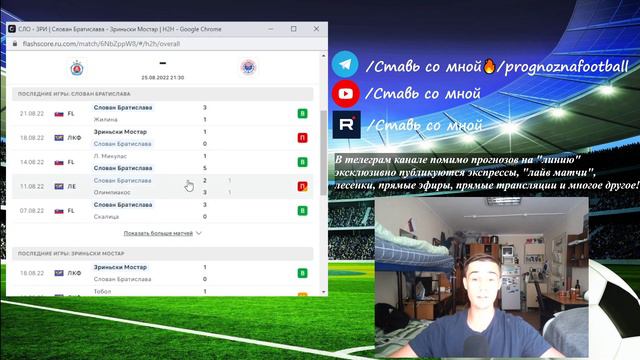Viewport: 640px width, 360px height.
Task: Click 'Тобол' team name
Action: coord(102,291)
